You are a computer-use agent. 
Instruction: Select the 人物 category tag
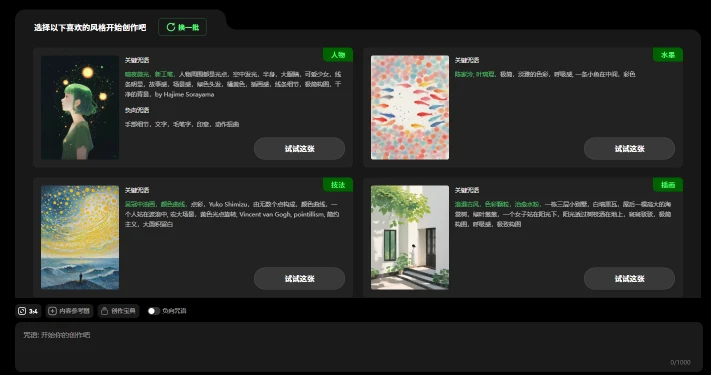pyautogui.click(x=338, y=55)
